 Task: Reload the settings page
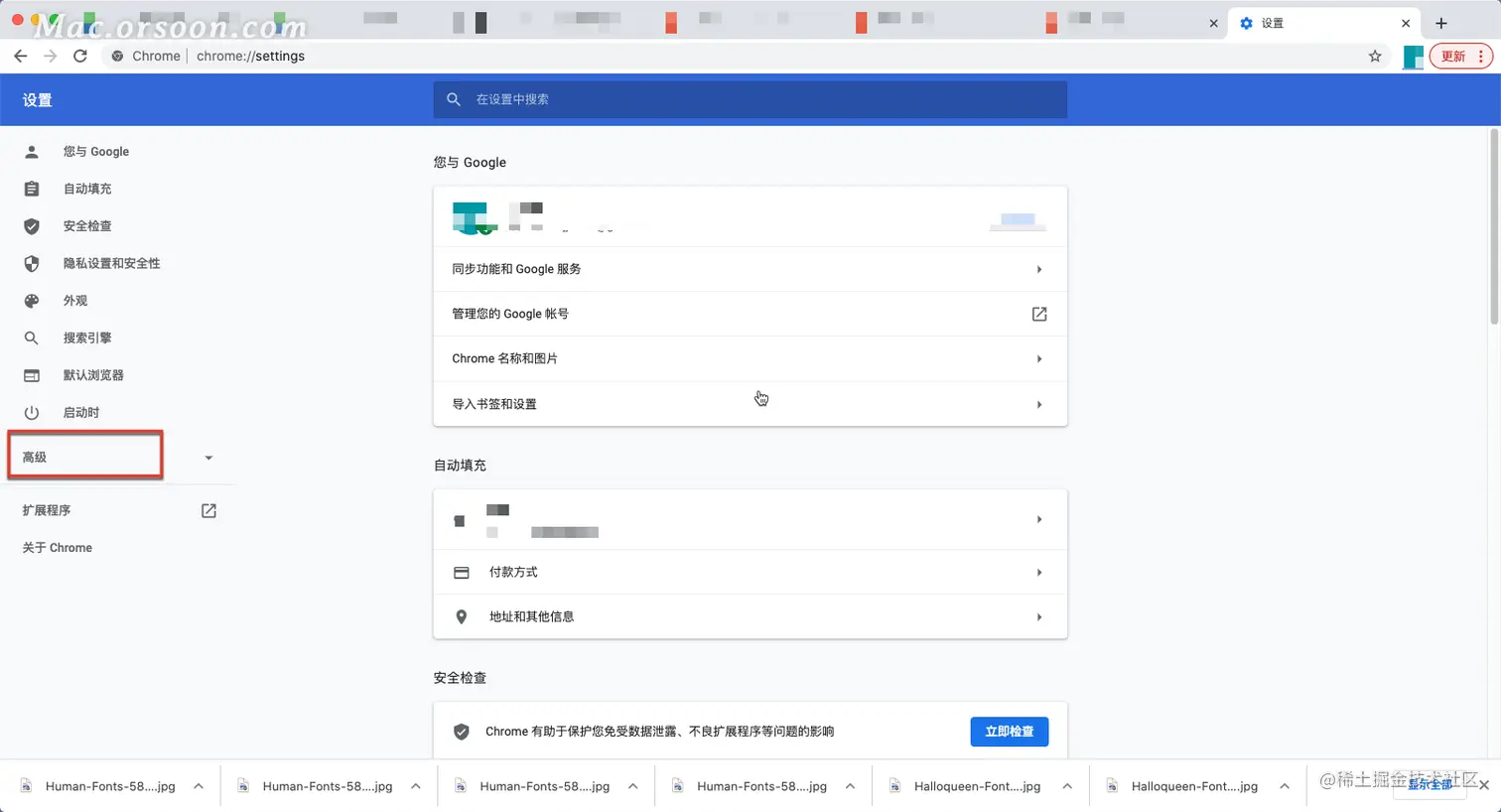80,56
